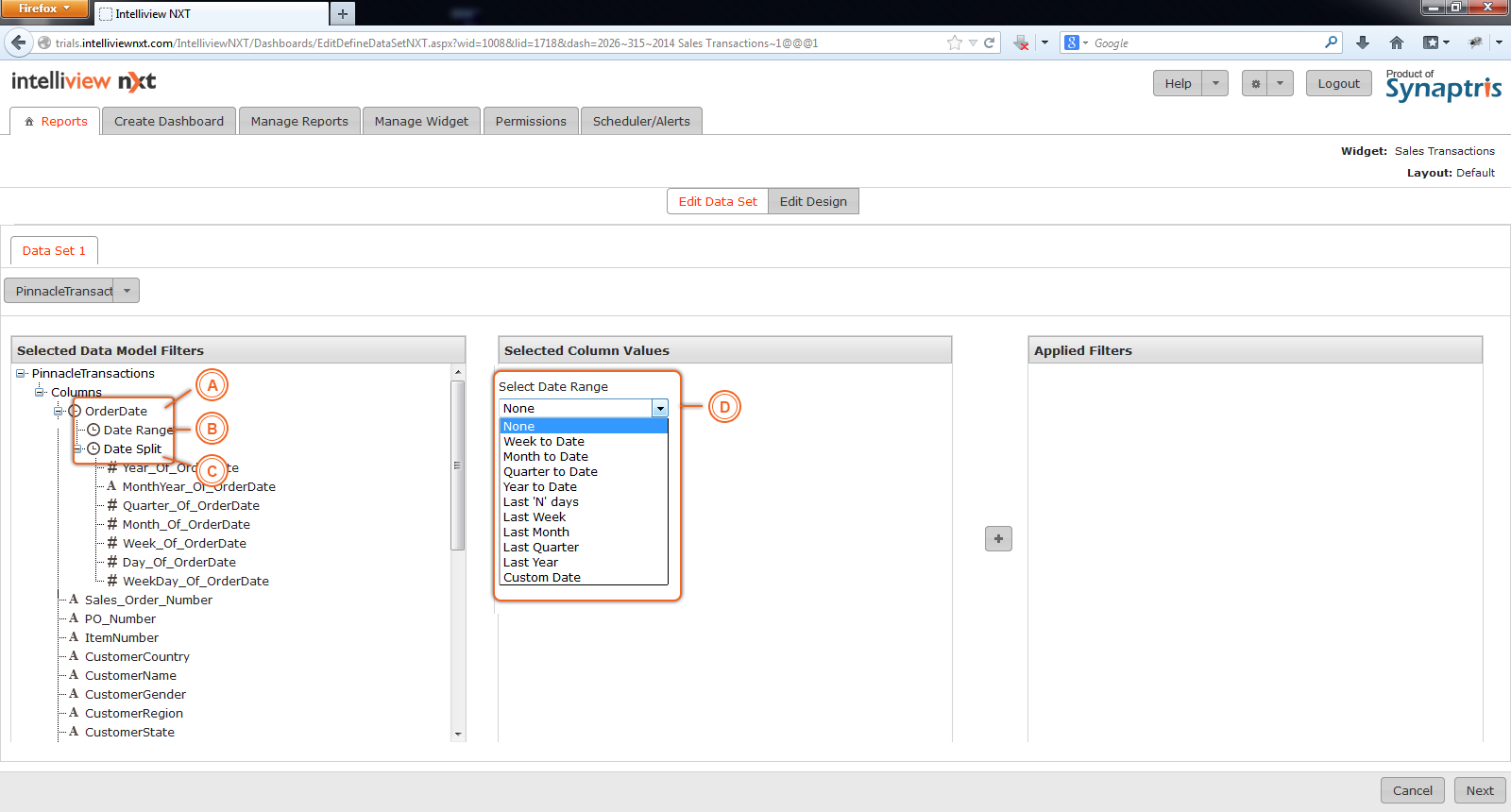Select the Date Range tree item
This screenshot has height=812, width=1511.
point(138,430)
